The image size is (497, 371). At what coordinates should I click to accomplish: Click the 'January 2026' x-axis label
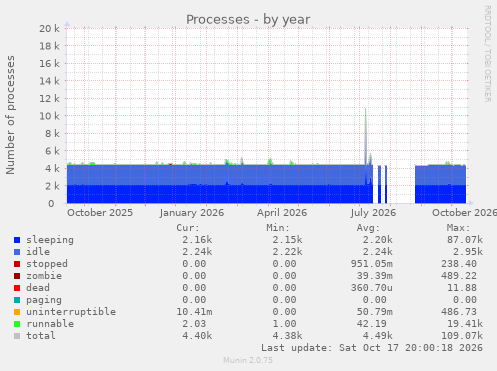192,213
